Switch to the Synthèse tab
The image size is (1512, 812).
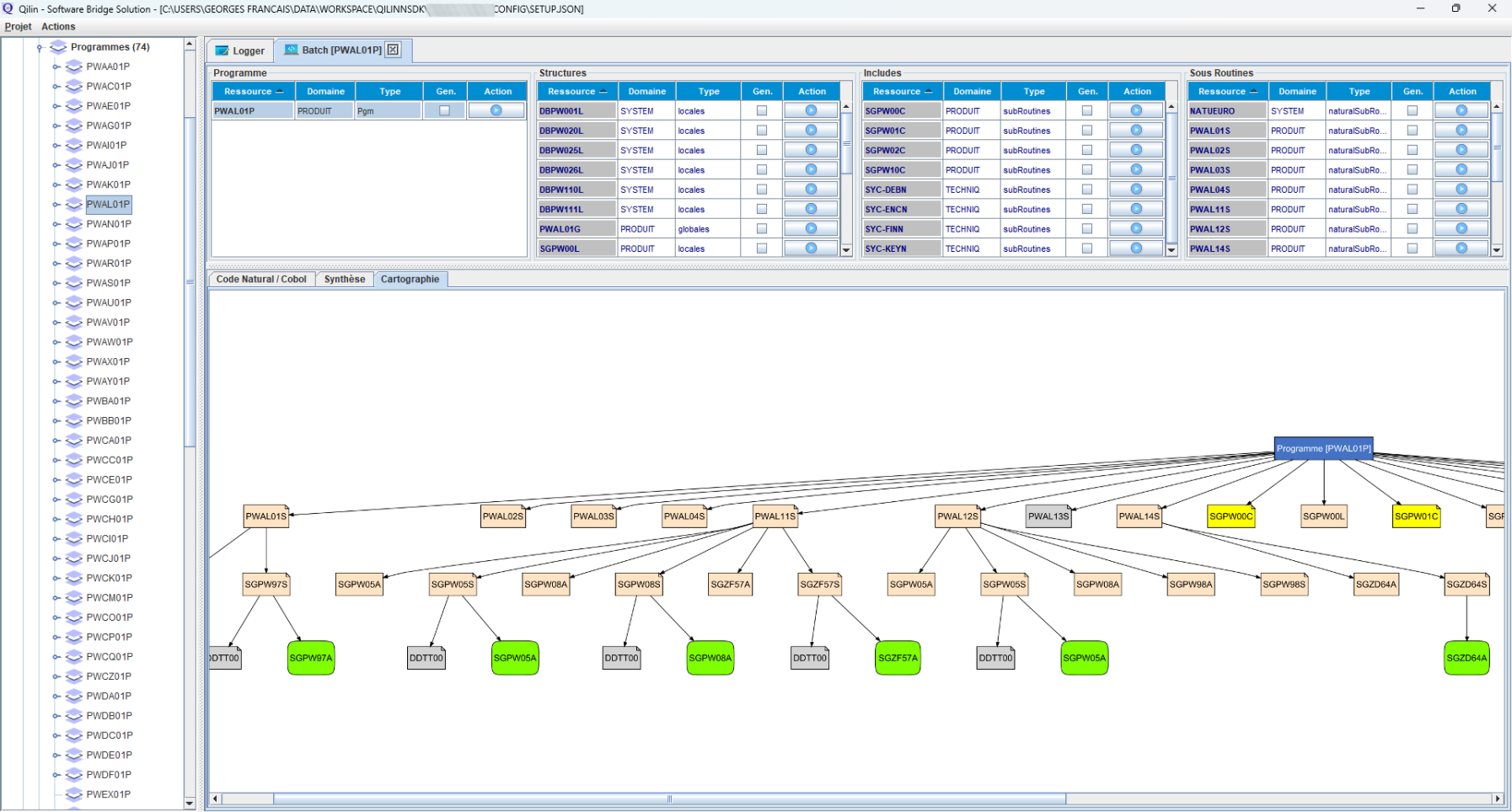pyautogui.click(x=344, y=279)
